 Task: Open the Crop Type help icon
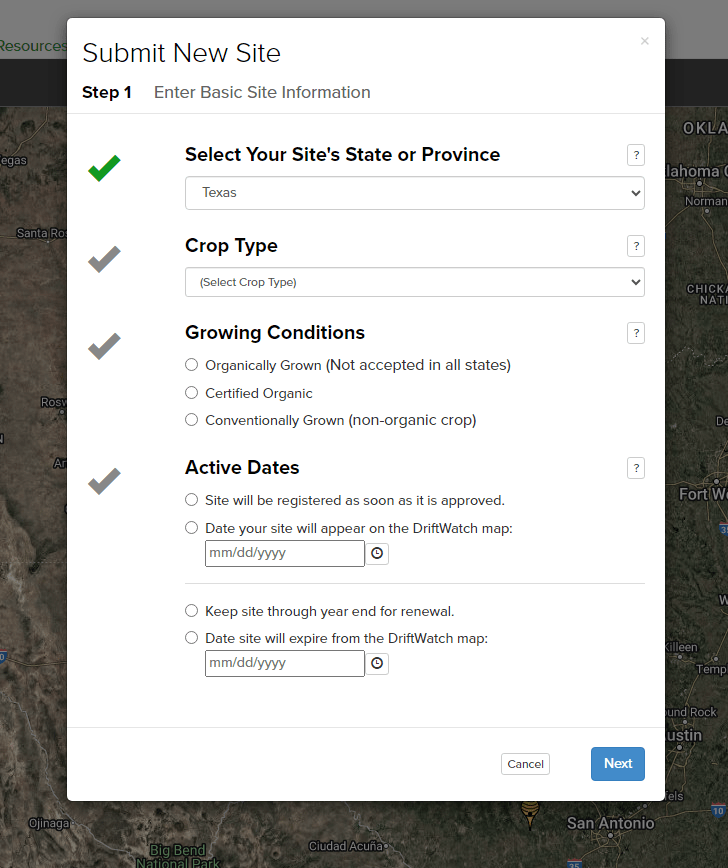tap(635, 246)
